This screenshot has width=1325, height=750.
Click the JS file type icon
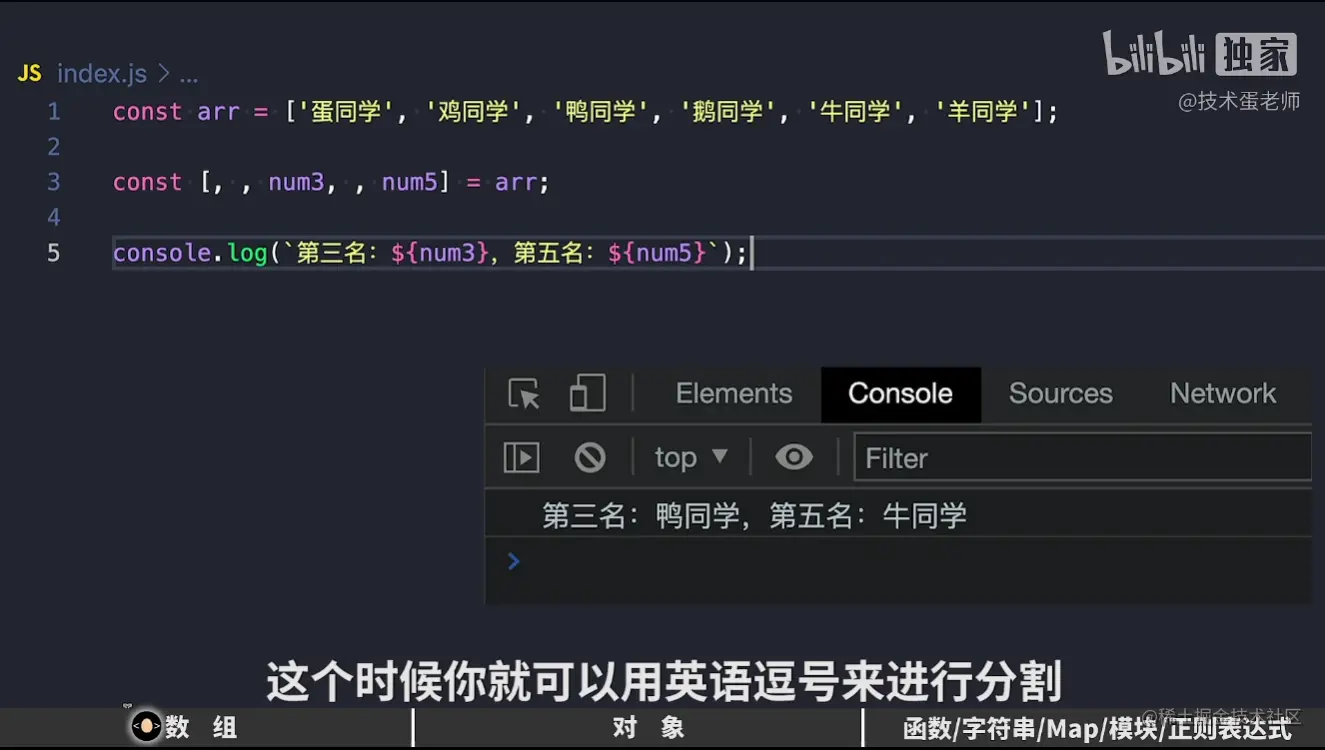pos(28,72)
